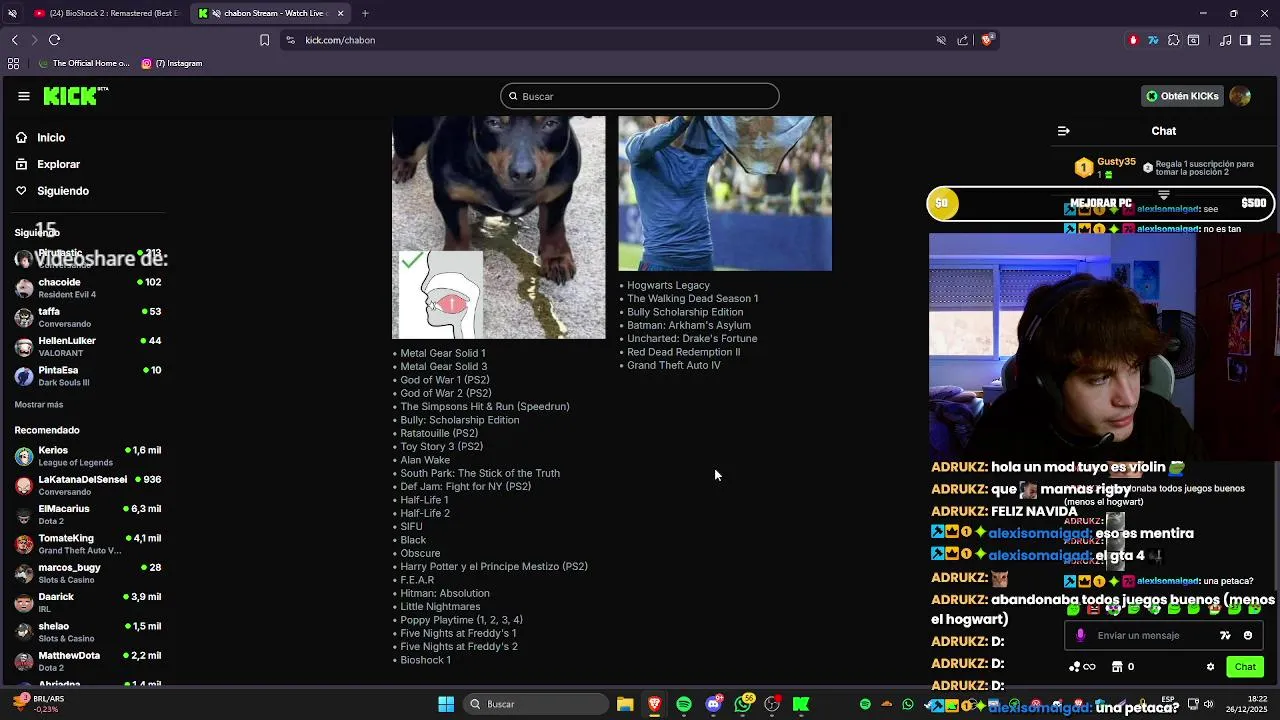1280x720 pixels.
Task: Open recommended channel ElMacarius
Action: 88,515
